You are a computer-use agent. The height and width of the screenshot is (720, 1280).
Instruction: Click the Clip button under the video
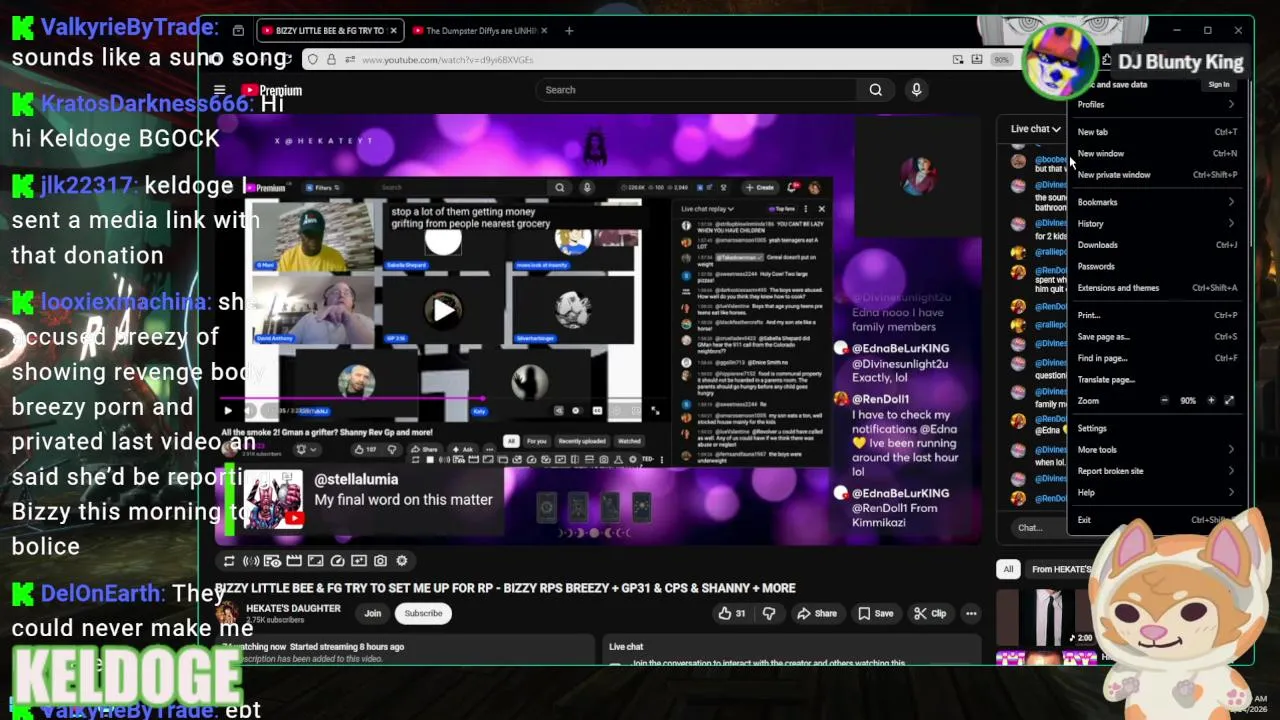930,614
